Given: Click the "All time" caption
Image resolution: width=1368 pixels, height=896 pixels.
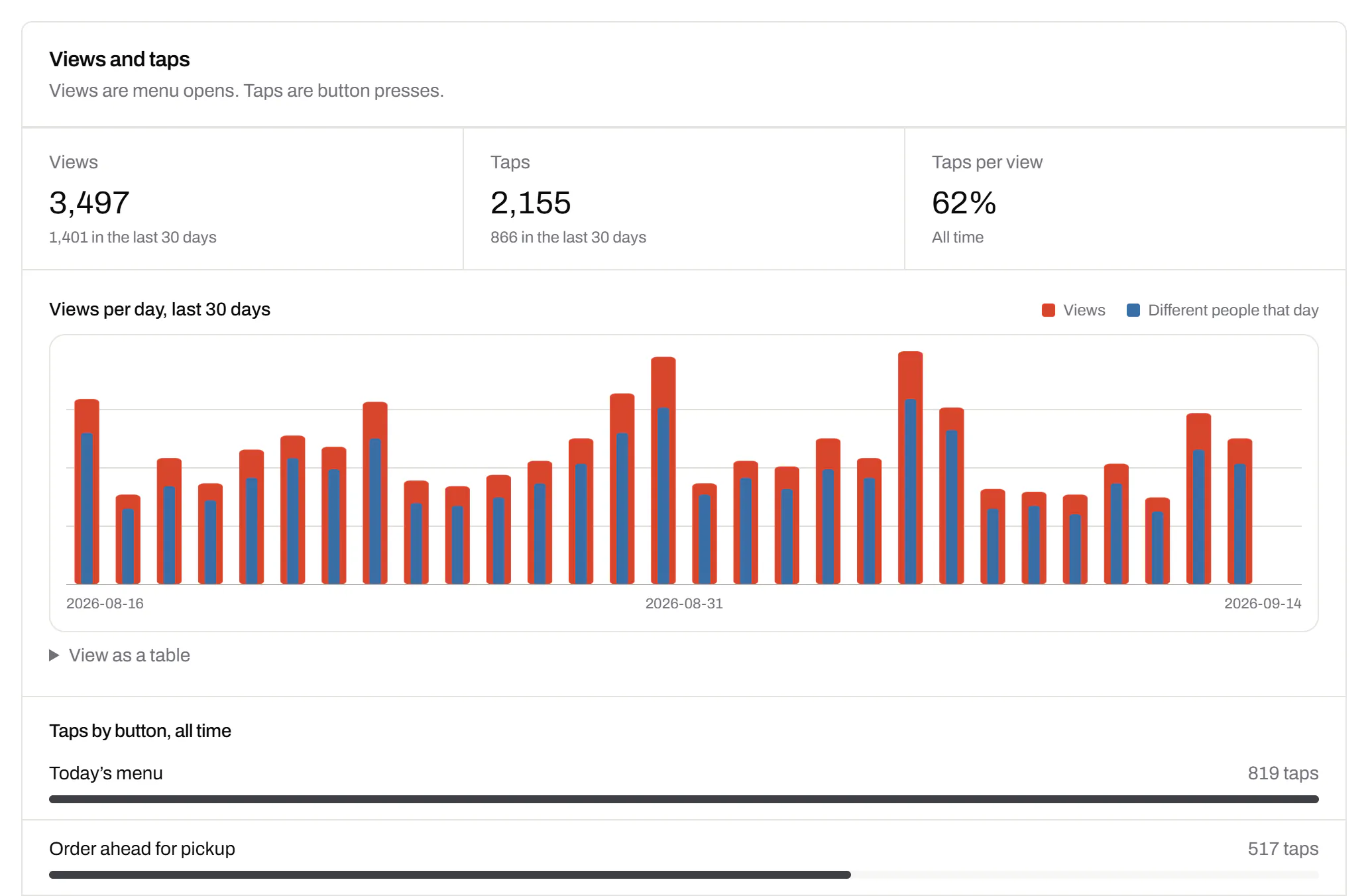Looking at the screenshot, I should (958, 237).
